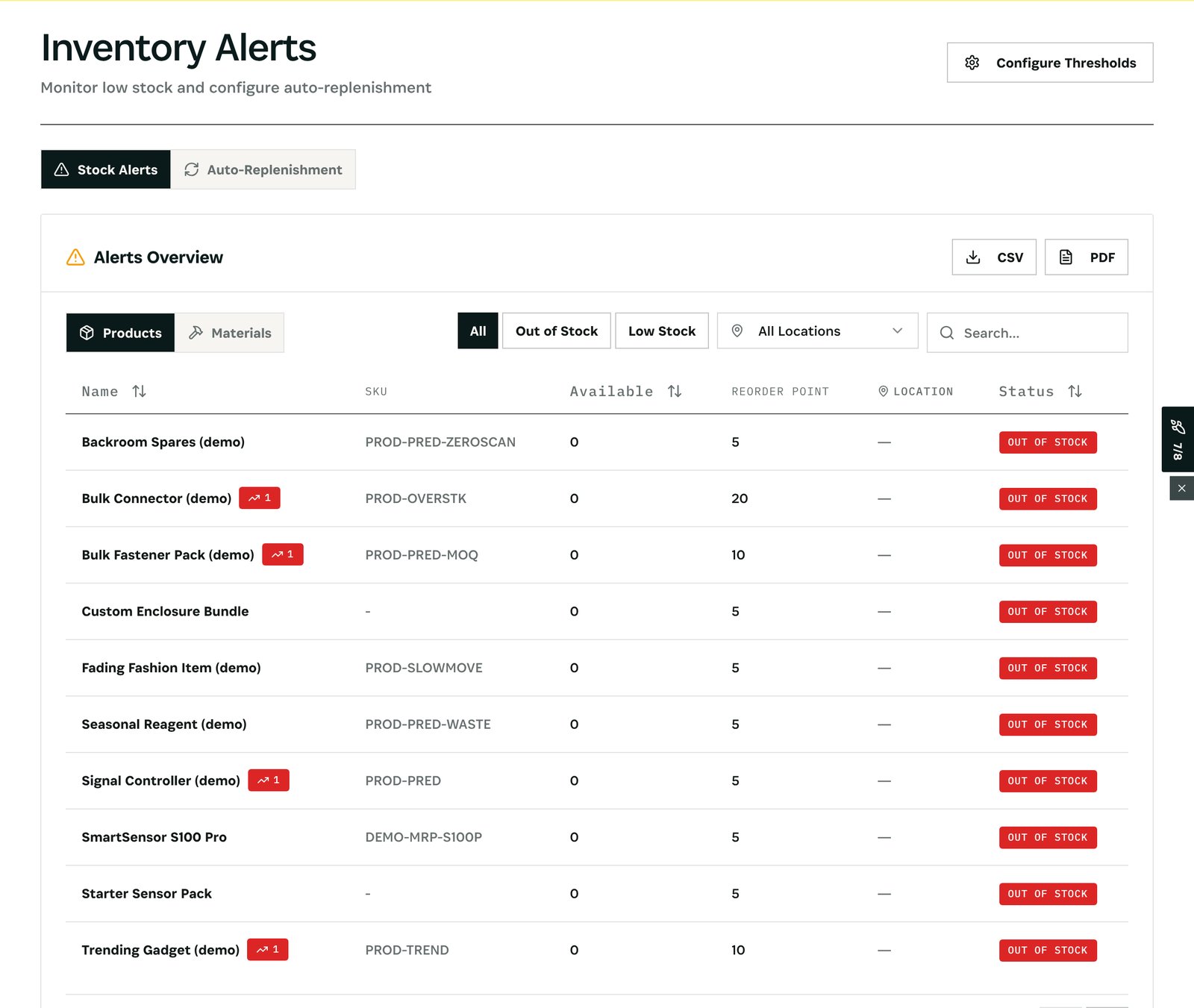
Task: Click the Configure Thresholds gear icon
Action: [x=972, y=63]
